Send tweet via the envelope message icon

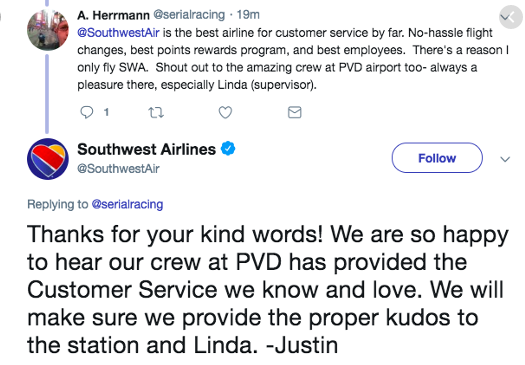click(295, 112)
